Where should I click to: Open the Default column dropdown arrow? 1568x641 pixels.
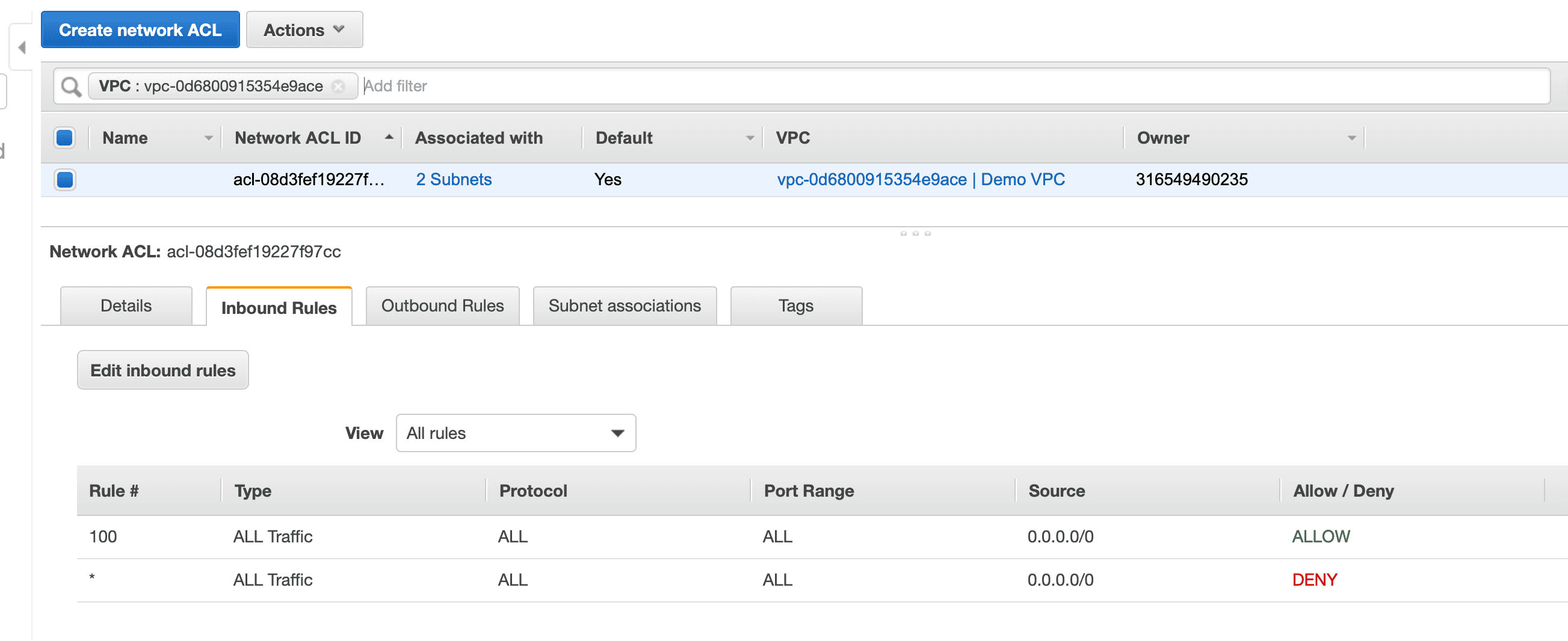tap(750, 138)
